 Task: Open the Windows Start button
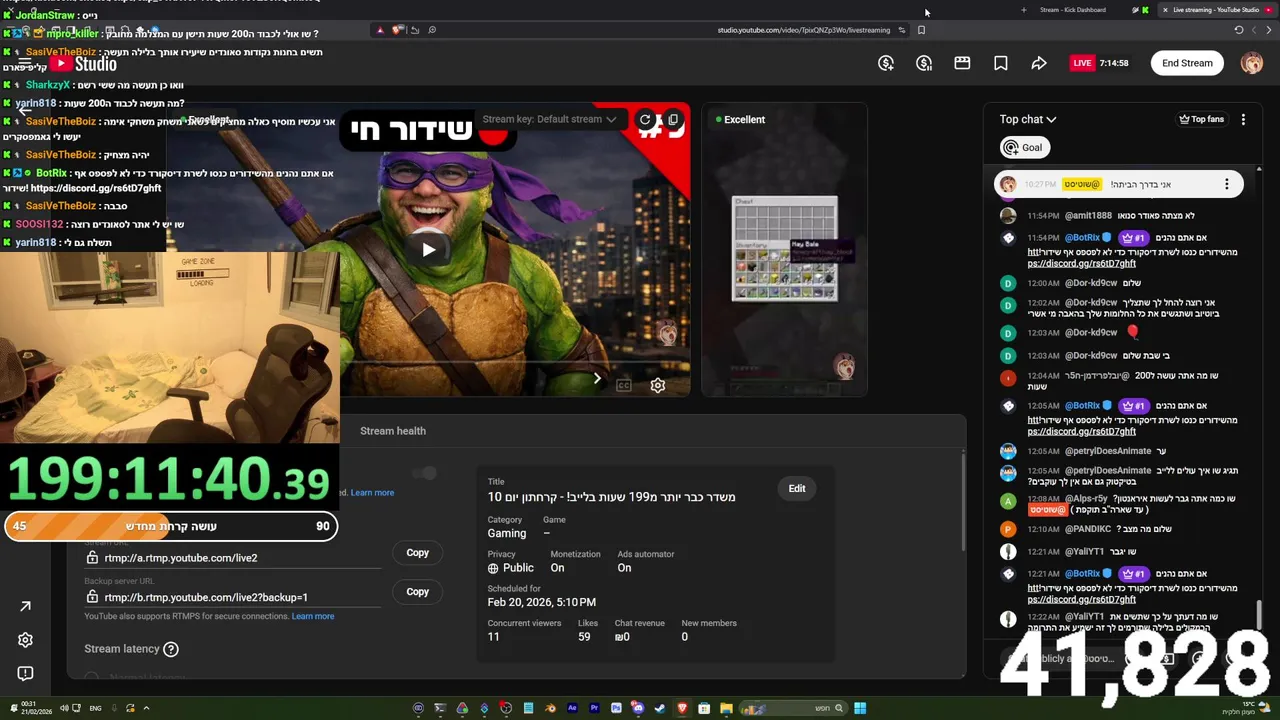(860, 709)
